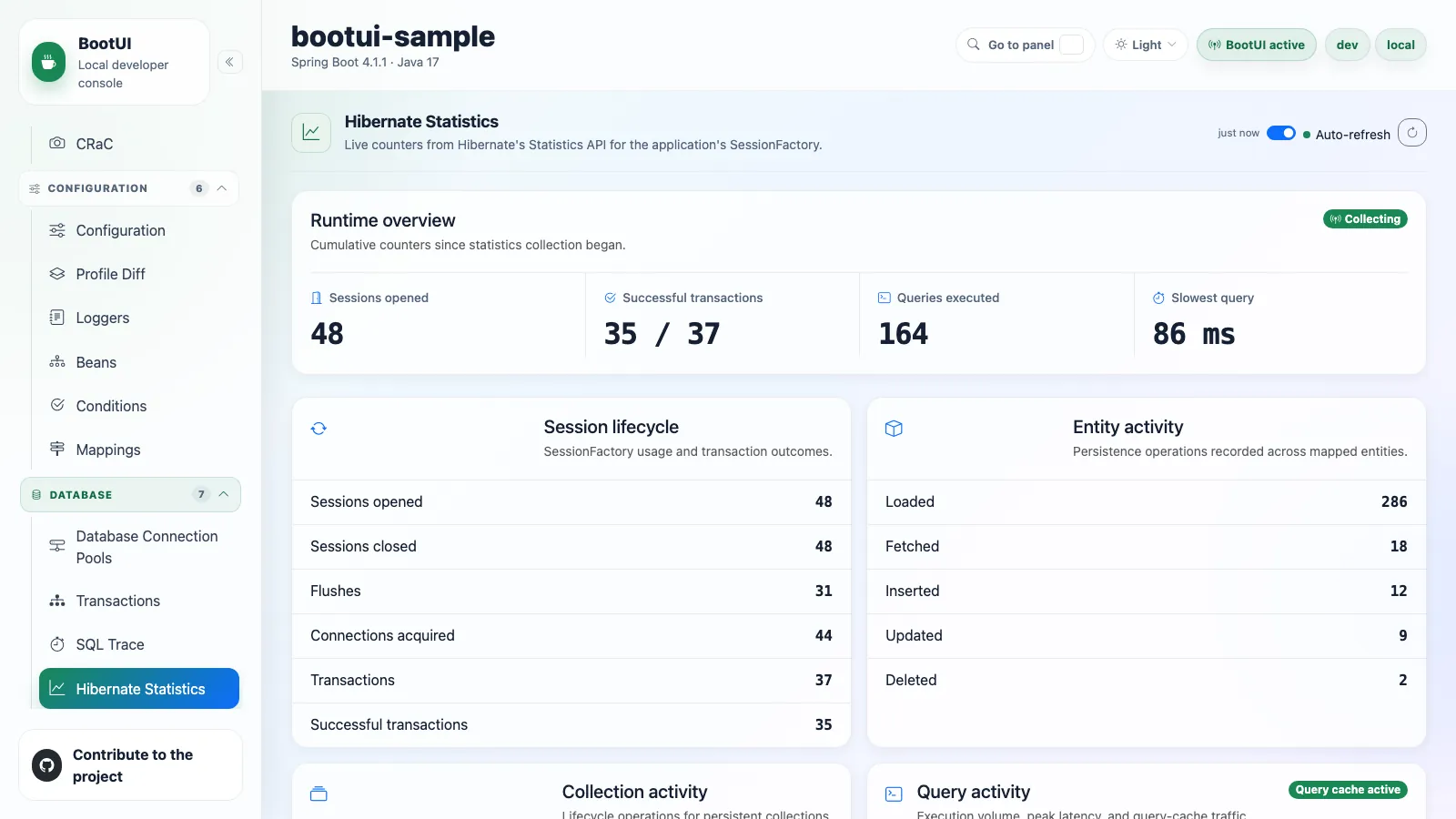The height and width of the screenshot is (819, 1456).
Task: Click the BootUI coffee cup logo
Action: tap(48, 62)
